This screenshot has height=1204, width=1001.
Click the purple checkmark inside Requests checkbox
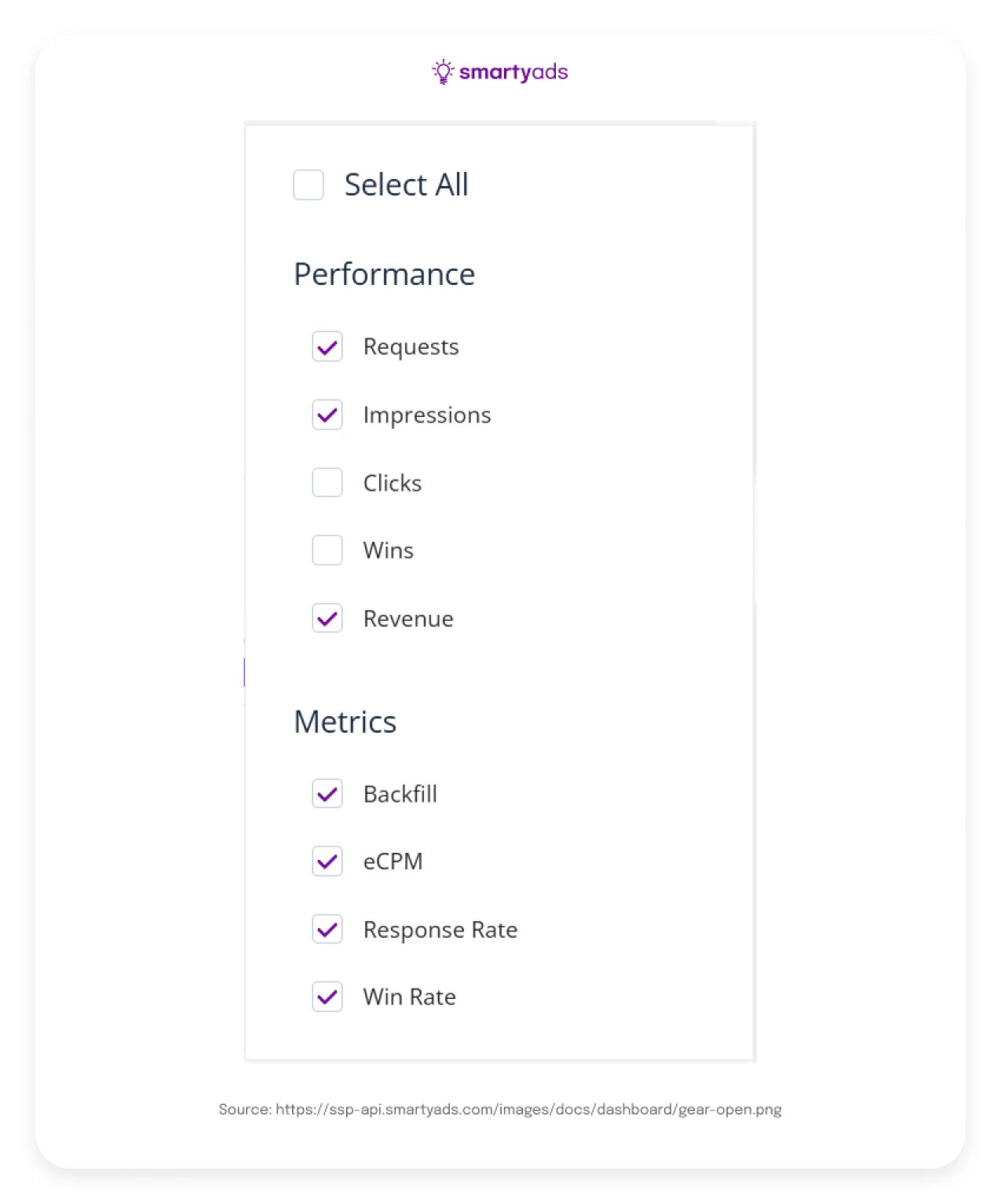coord(327,346)
